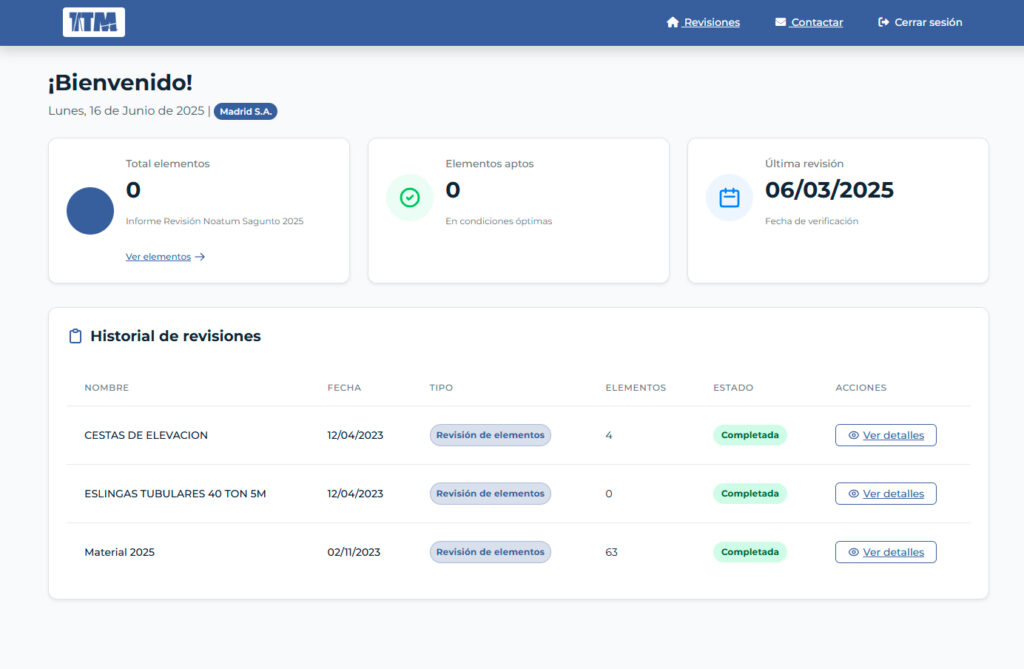Click the green checkmark icon in Elementos aptos
The width and height of the screenshot is (1024, 669).
(x=409, y=197)
